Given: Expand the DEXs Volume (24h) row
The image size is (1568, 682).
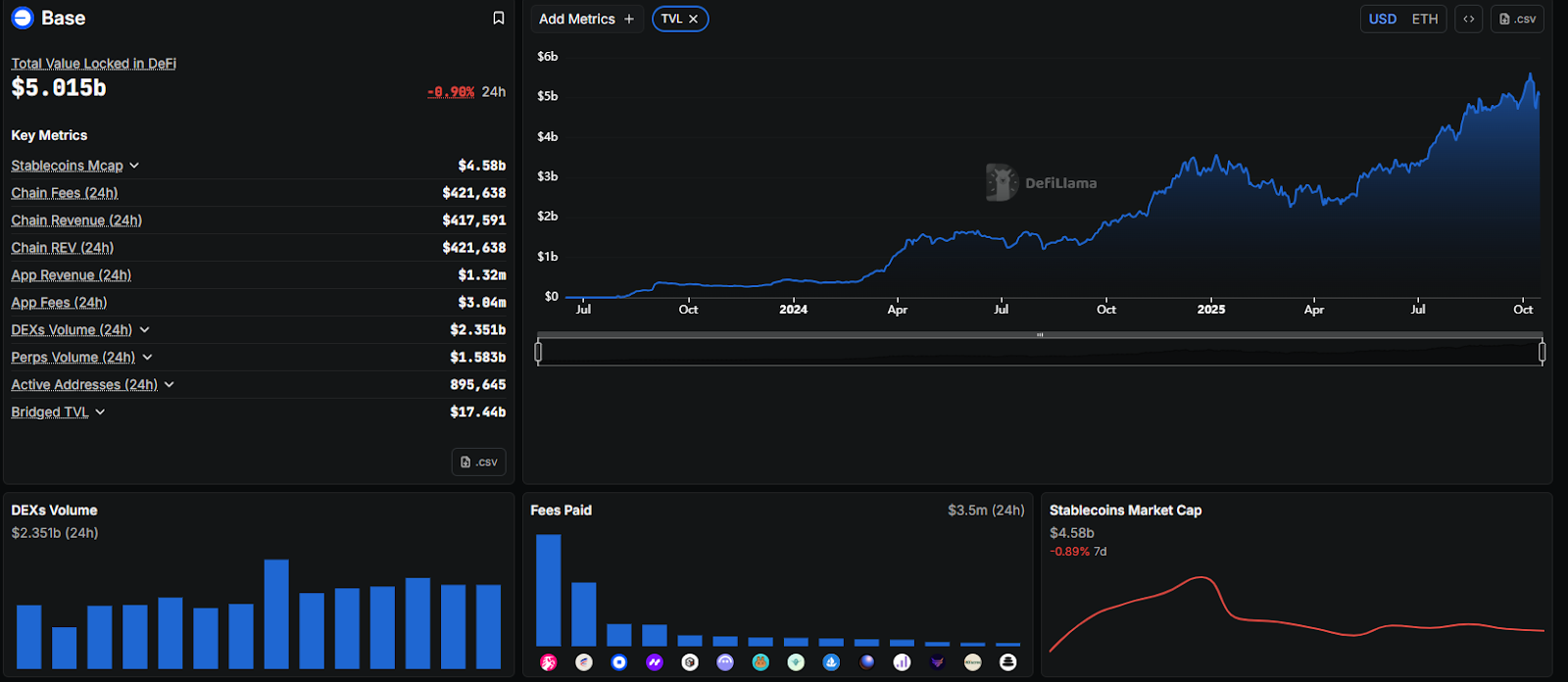Looking at the screenshot, I should tap(144, 330).
